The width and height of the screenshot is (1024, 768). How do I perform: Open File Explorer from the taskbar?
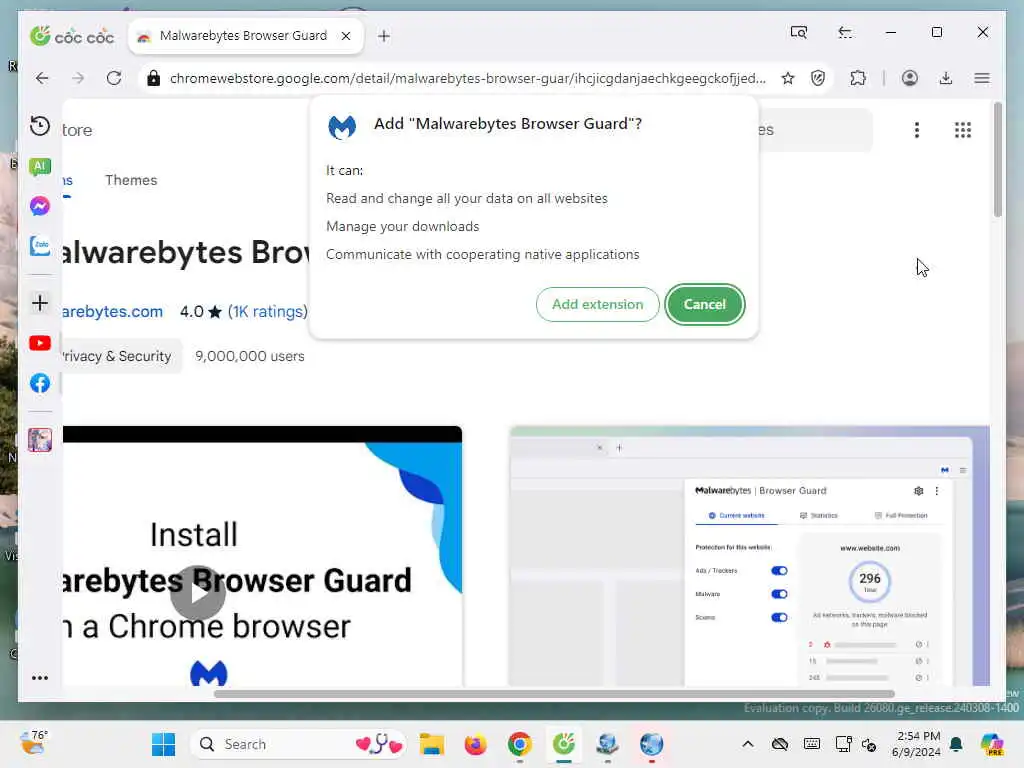(x=431, y=744)
